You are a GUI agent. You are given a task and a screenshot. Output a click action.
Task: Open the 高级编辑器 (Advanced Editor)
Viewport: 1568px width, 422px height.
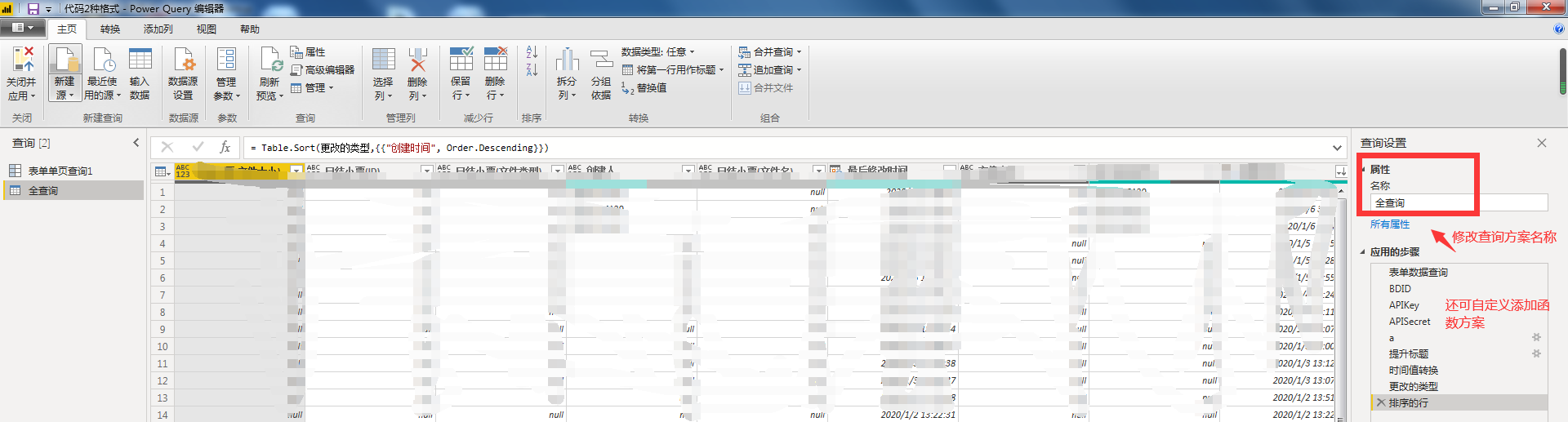[323, 70]
